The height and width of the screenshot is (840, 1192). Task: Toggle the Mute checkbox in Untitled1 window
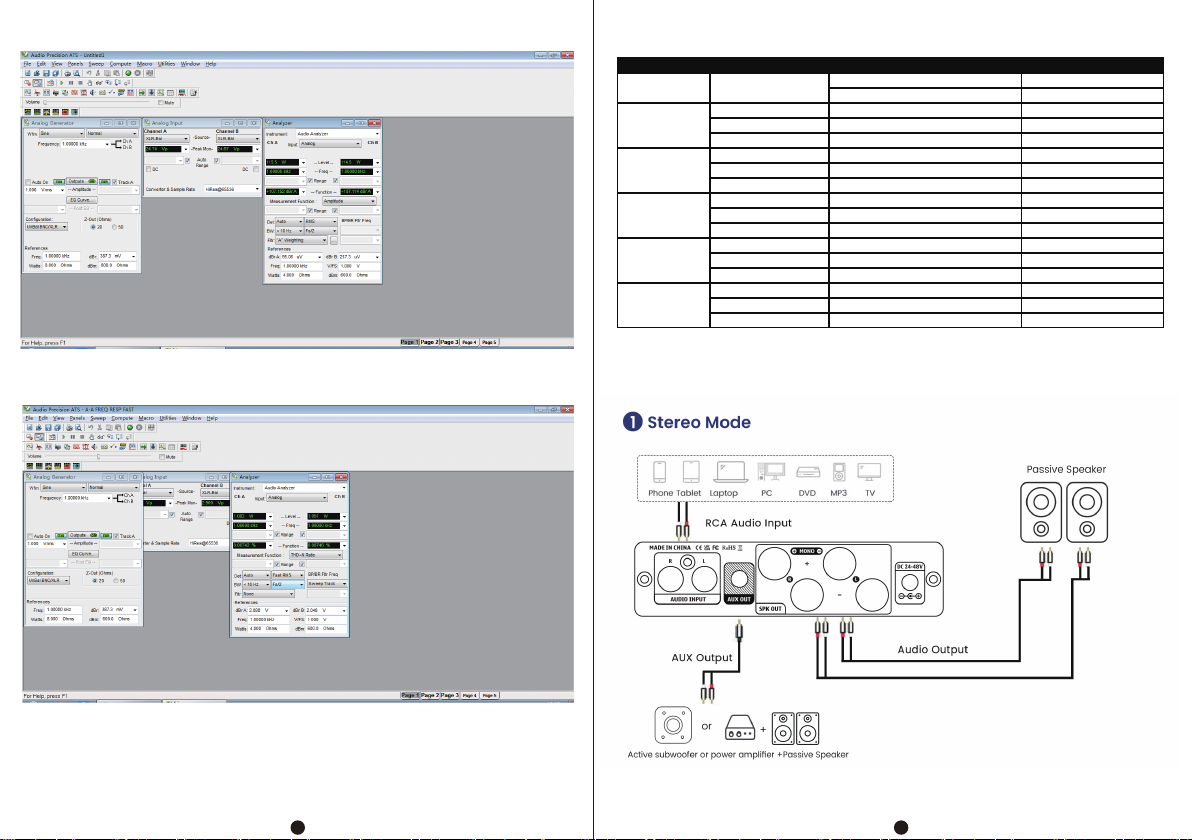[160, 102]
